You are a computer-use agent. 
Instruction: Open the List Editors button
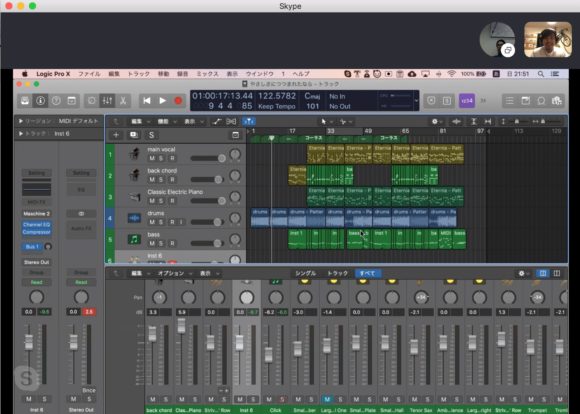coord(510,101)
